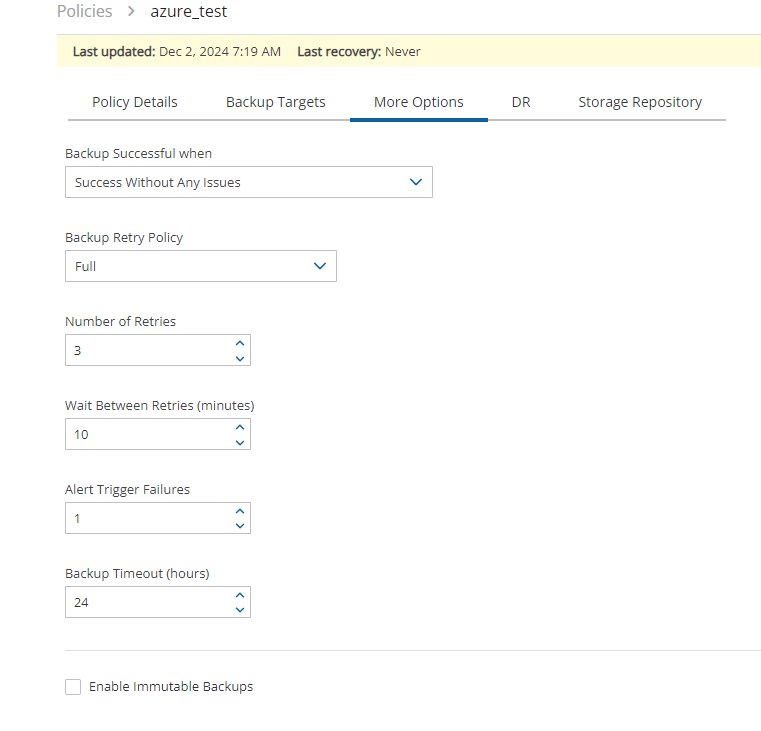
Task: Navigate to Policies breadcrumb link
Action: pos(84,12)
